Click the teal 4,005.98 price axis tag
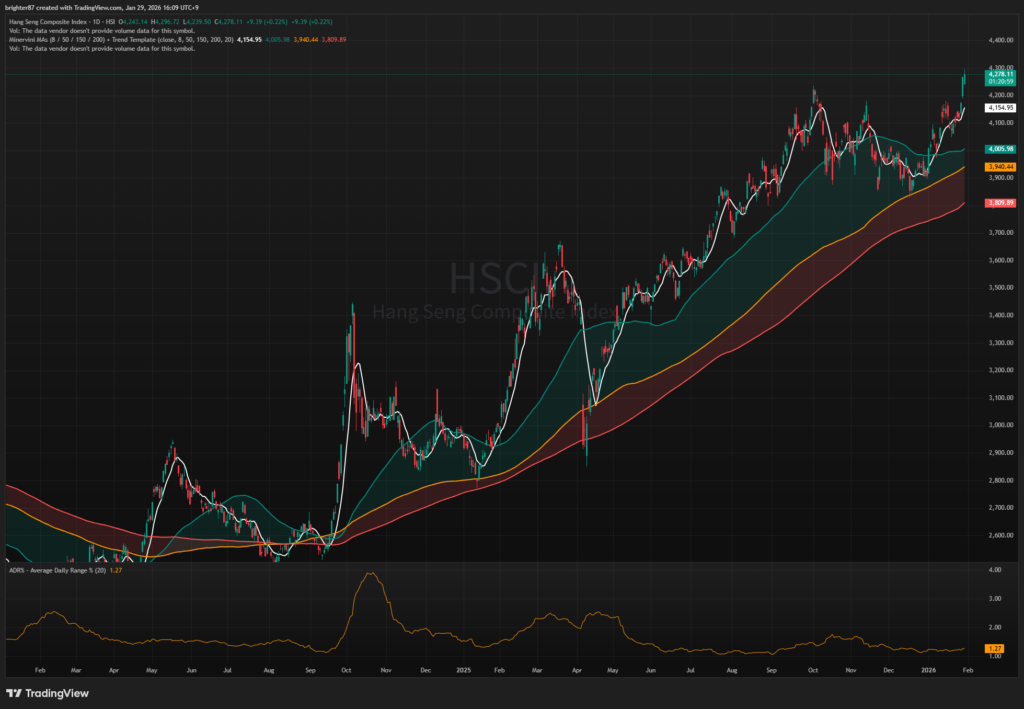Screen dimensions: 1024x709 tap(1000, 149)
